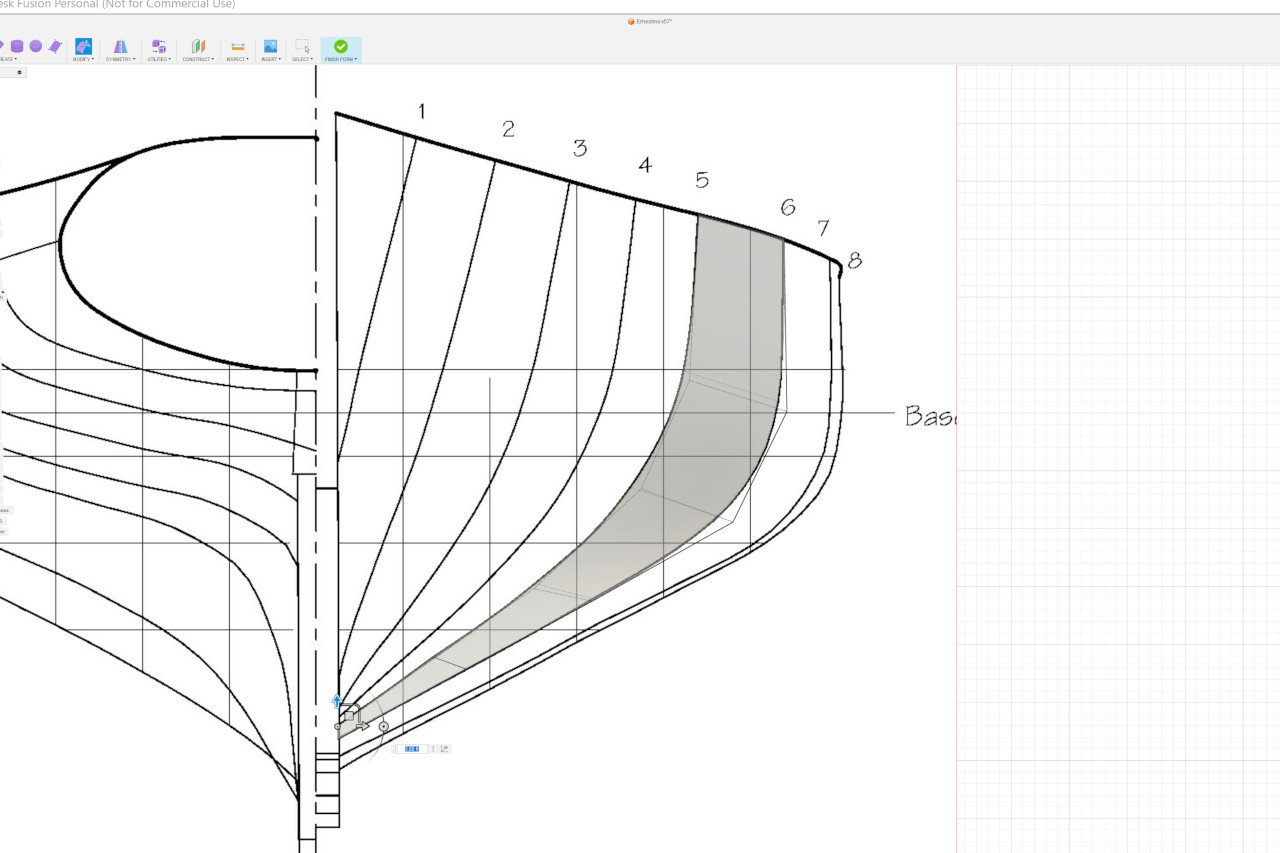Click the planar move square manipulator
The width and height of the screenshot is (1280, 853).
(x=349, y=716)
